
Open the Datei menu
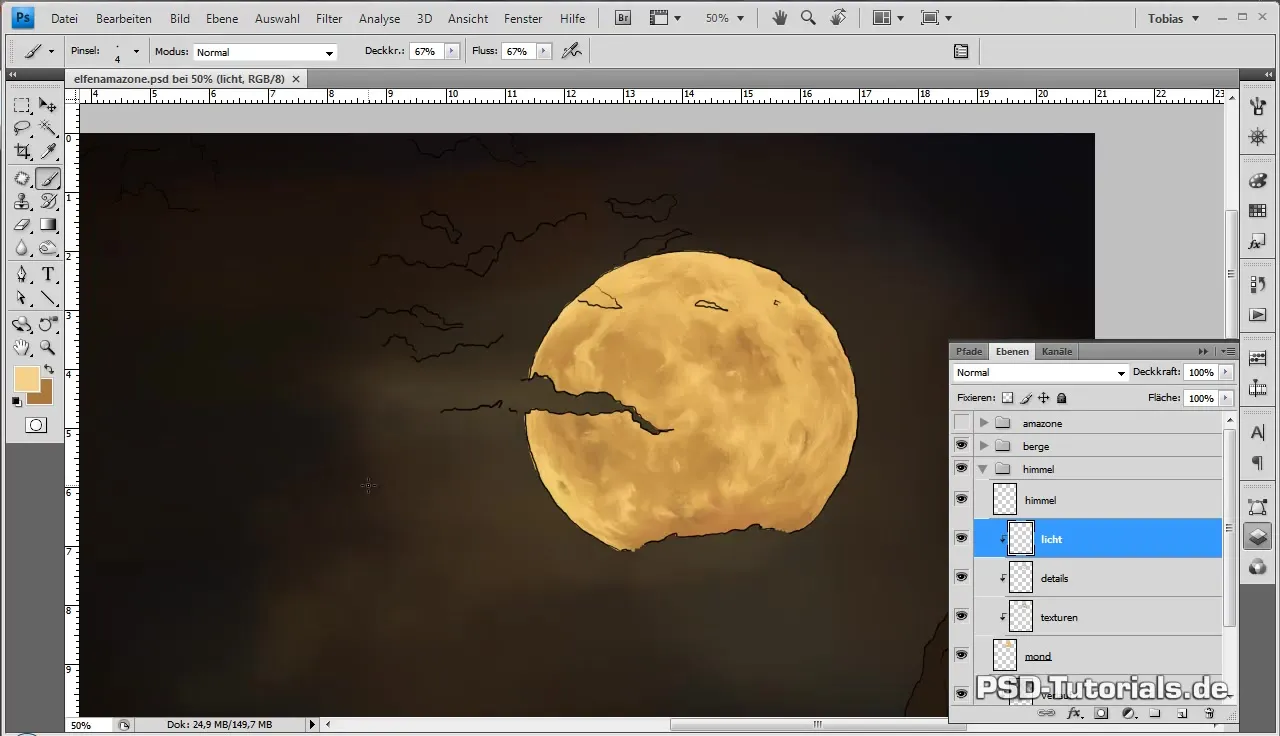[x=64, y=18]
